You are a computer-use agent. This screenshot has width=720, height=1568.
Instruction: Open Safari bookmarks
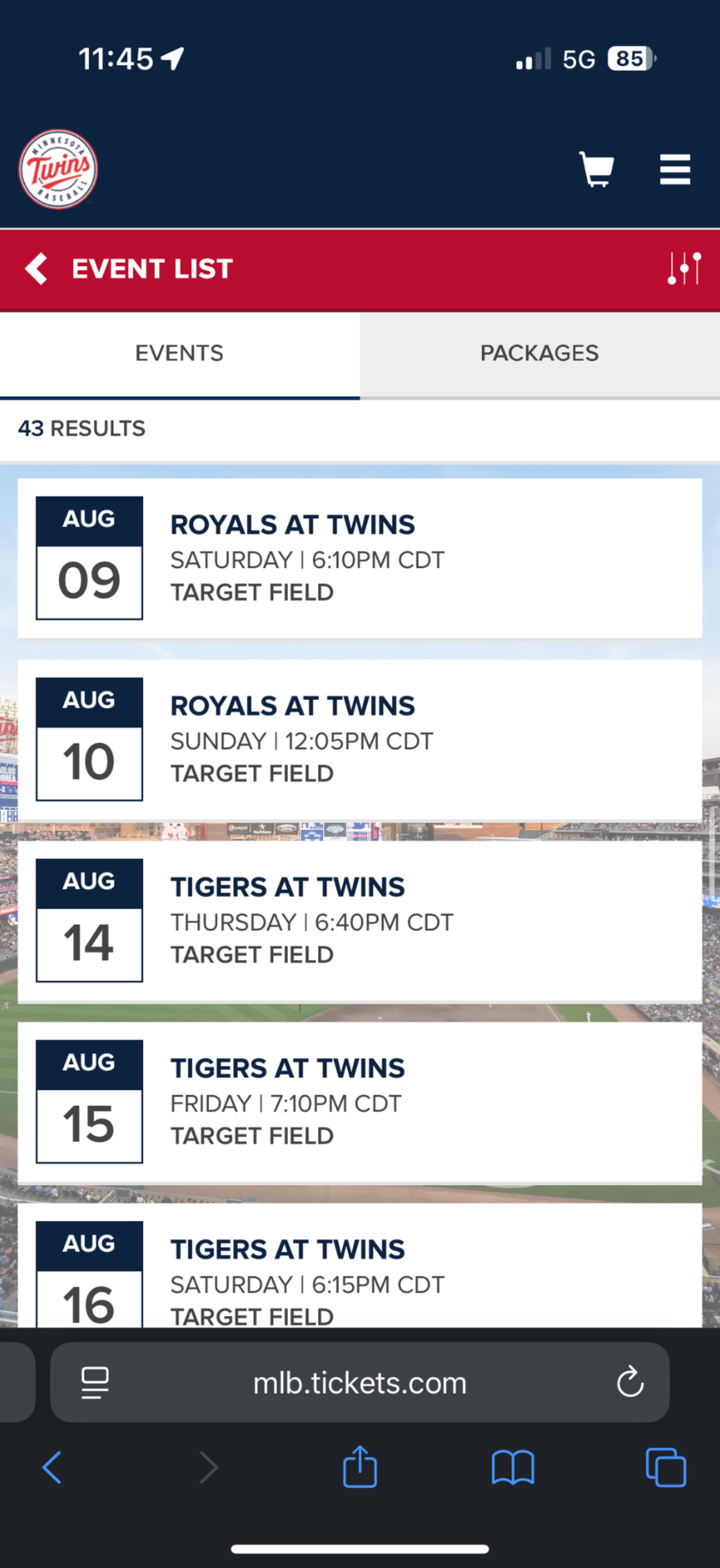513,1468
